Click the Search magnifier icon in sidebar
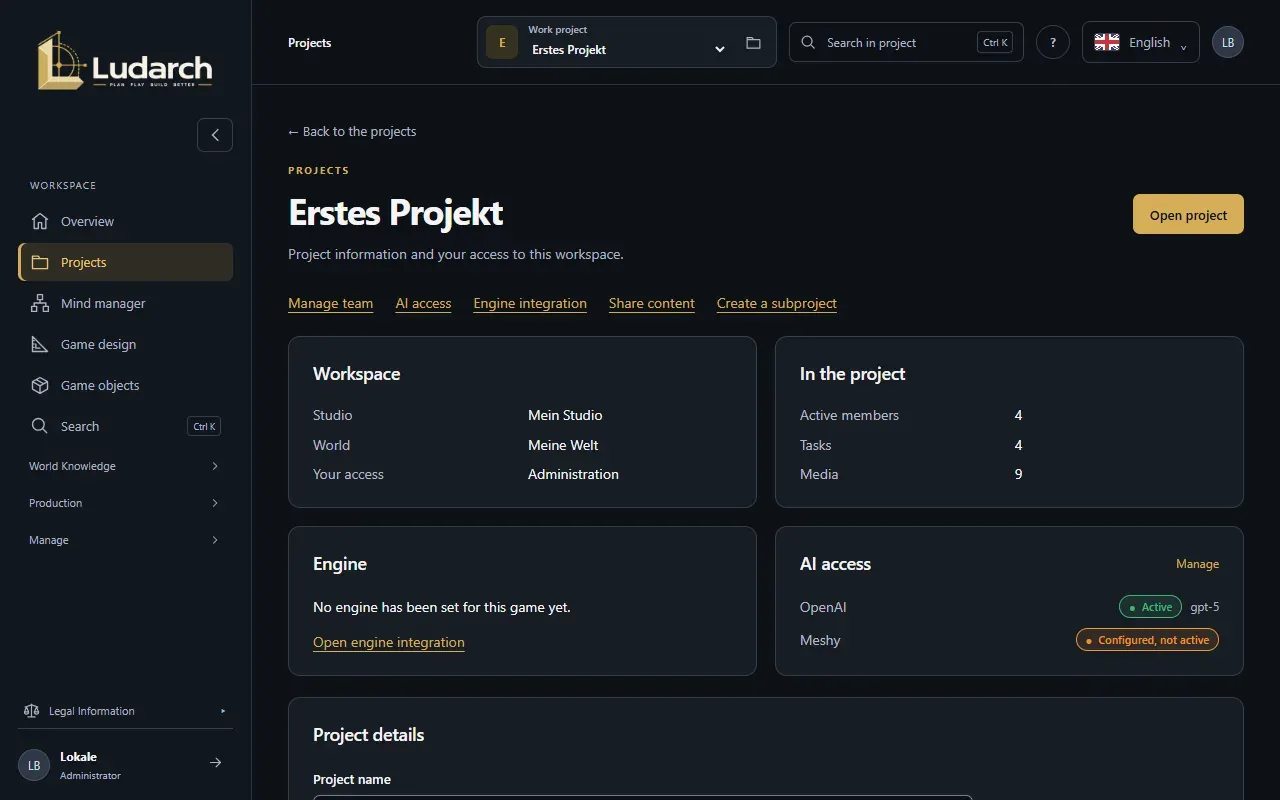 pos(40,426)
